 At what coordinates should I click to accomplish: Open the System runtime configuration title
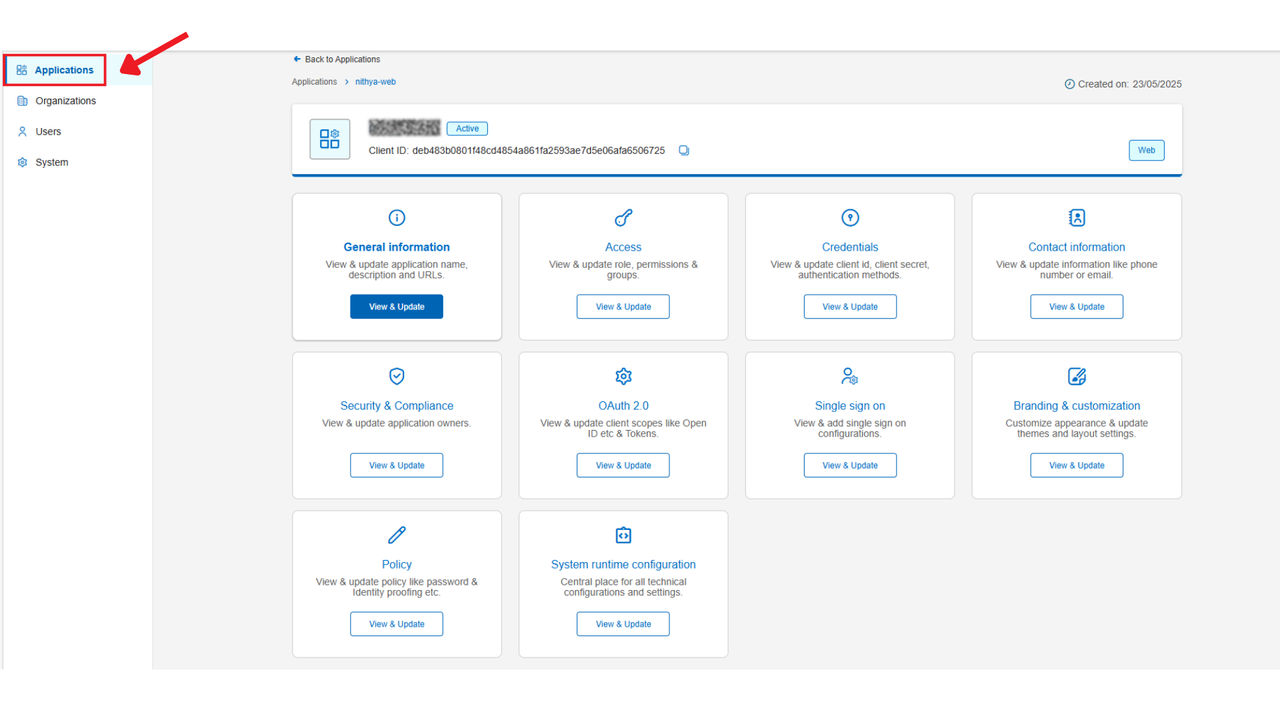point(623,565)
